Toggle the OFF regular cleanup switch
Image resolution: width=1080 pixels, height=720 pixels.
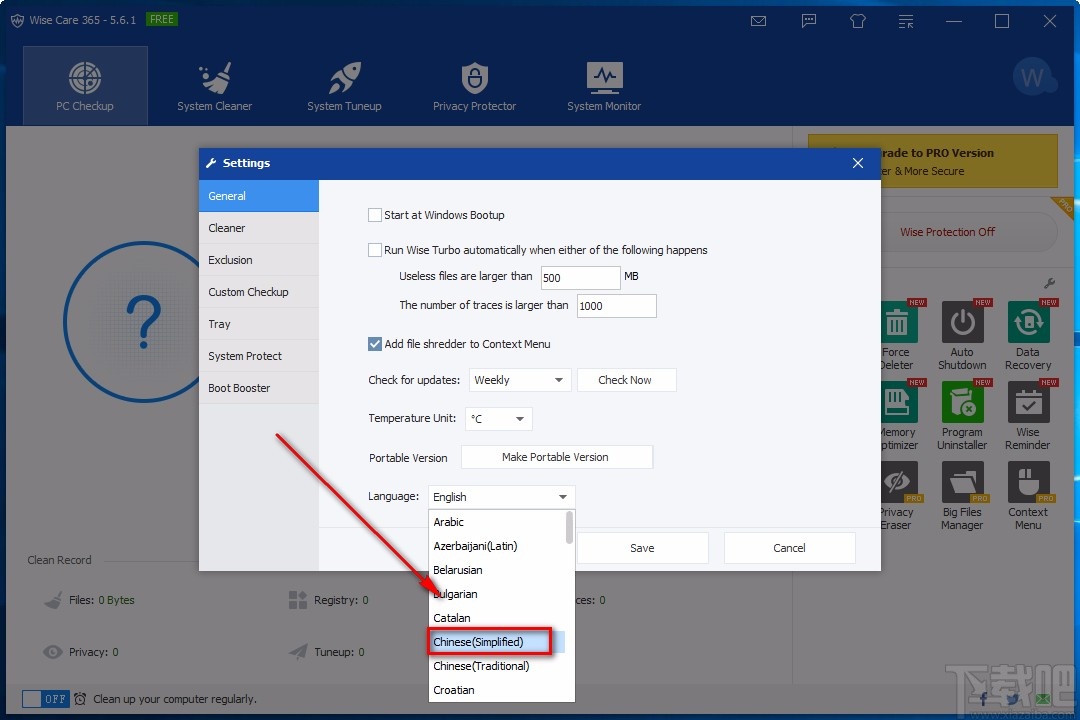click(x=45, y=699)
